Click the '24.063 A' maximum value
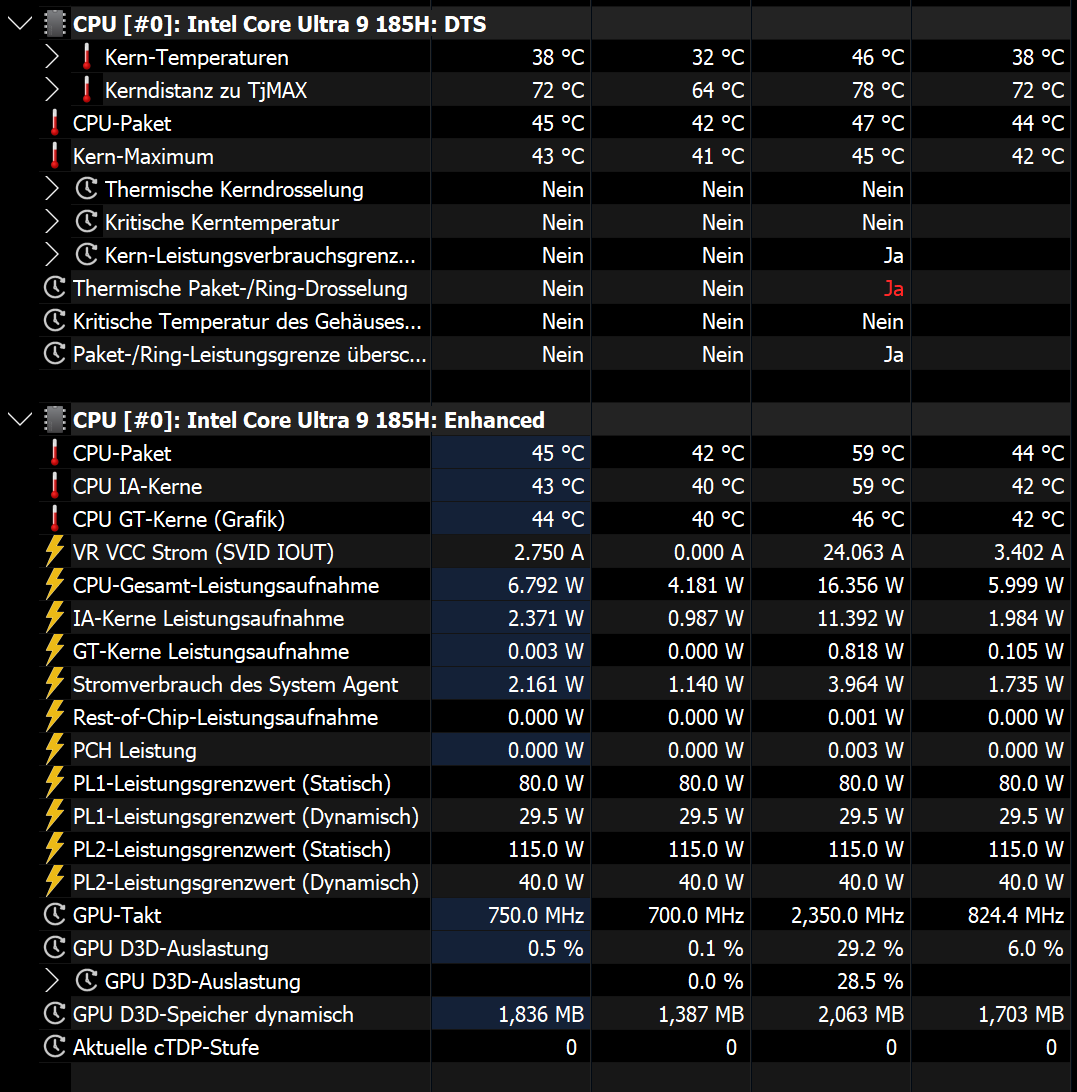 pyautogui.click(x=863, y=552)
